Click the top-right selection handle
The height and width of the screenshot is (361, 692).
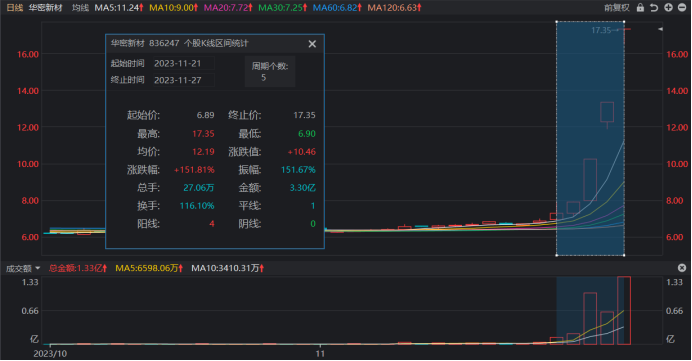624,21
